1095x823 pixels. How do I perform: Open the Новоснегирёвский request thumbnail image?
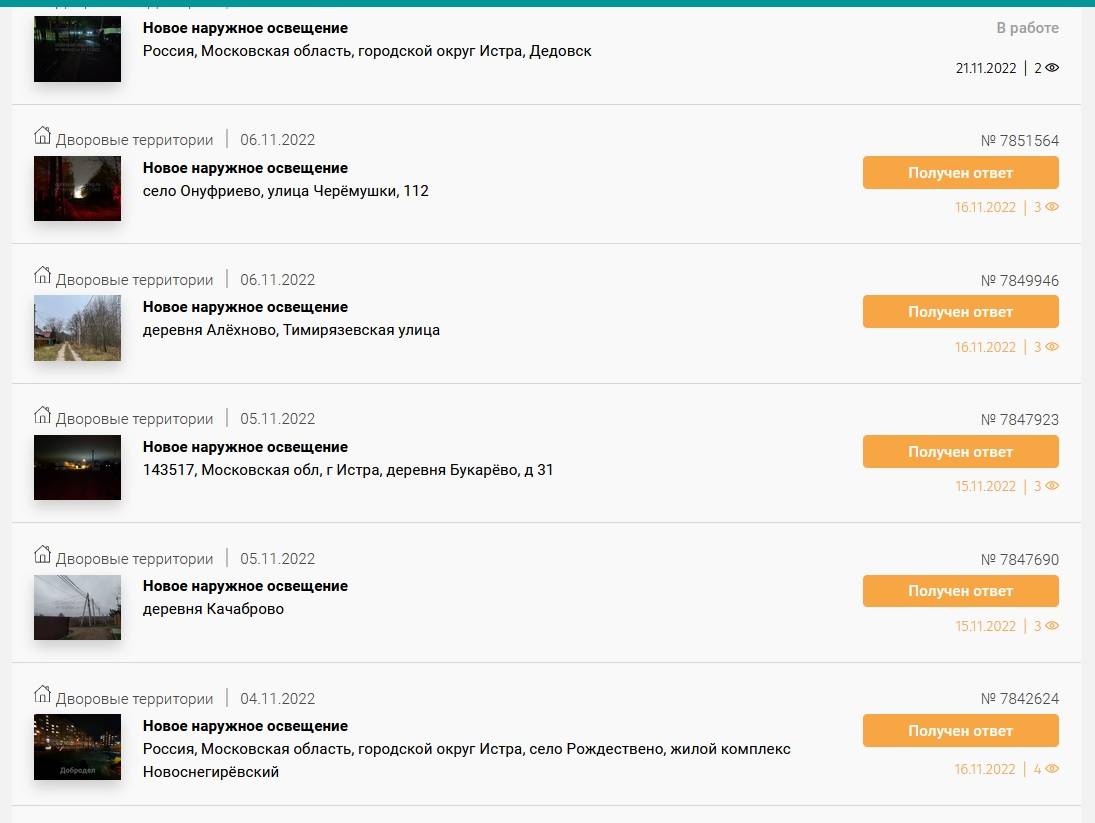point(77,746)
